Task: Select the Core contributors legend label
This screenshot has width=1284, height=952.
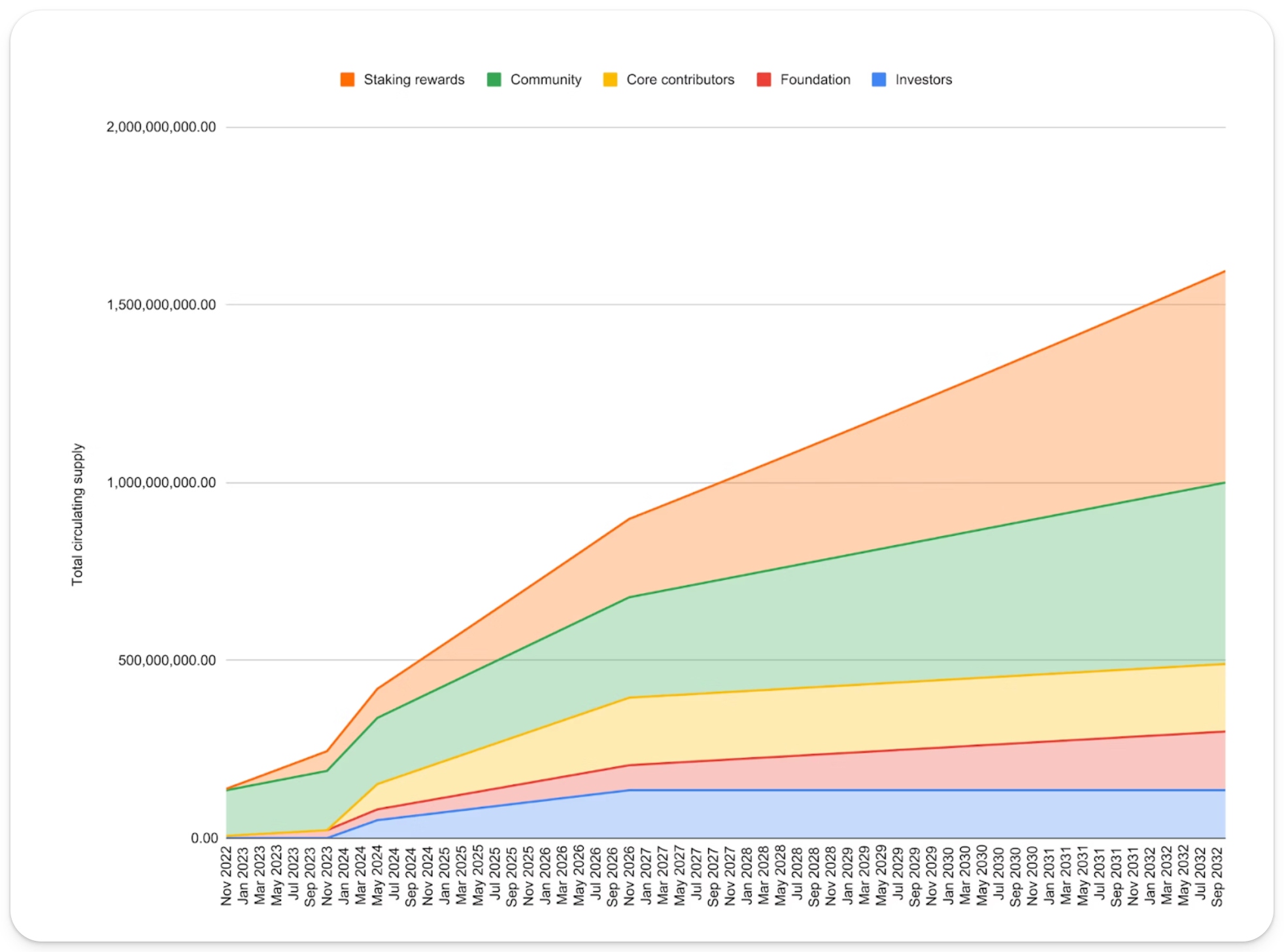Action: (680, 80)
